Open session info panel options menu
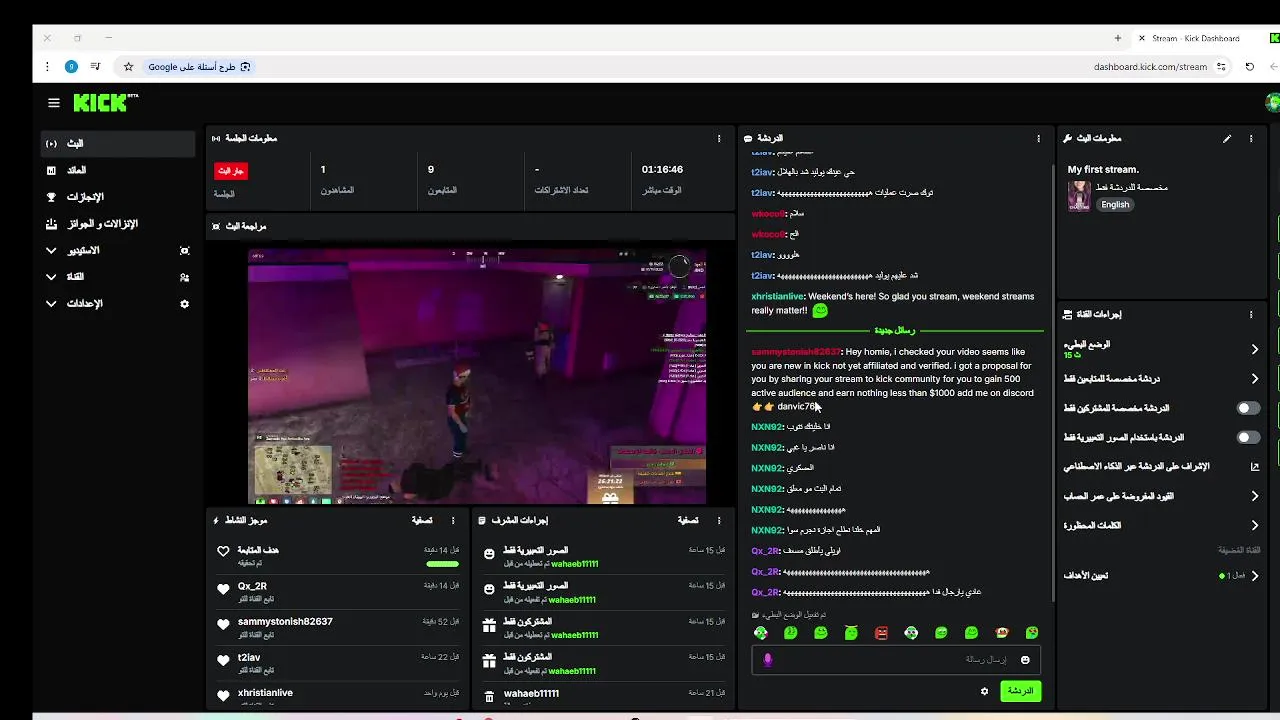The height and width of the screenshot is (720, 1280). point(719,139)
